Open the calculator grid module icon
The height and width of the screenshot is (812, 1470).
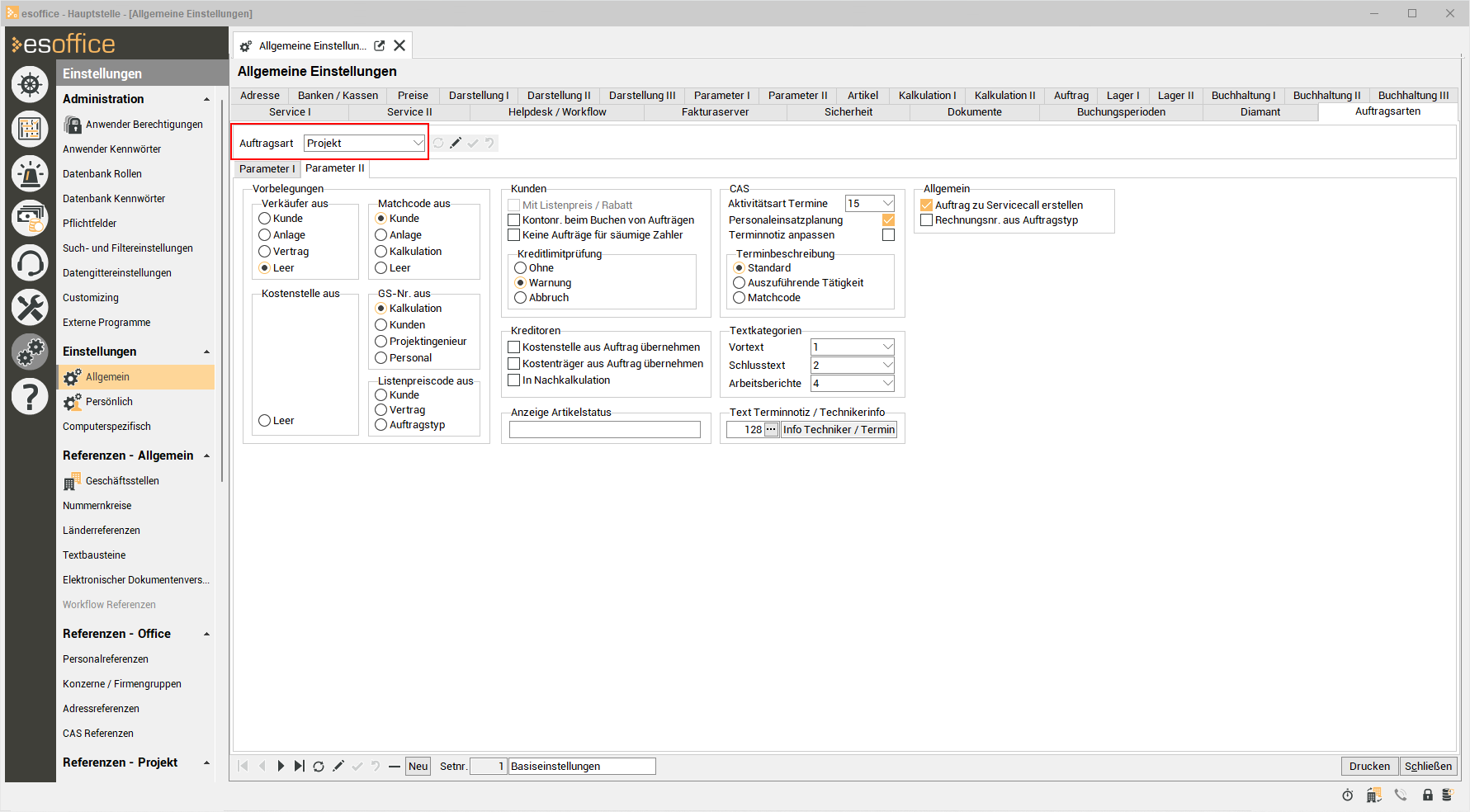click(x=30, y=129)
